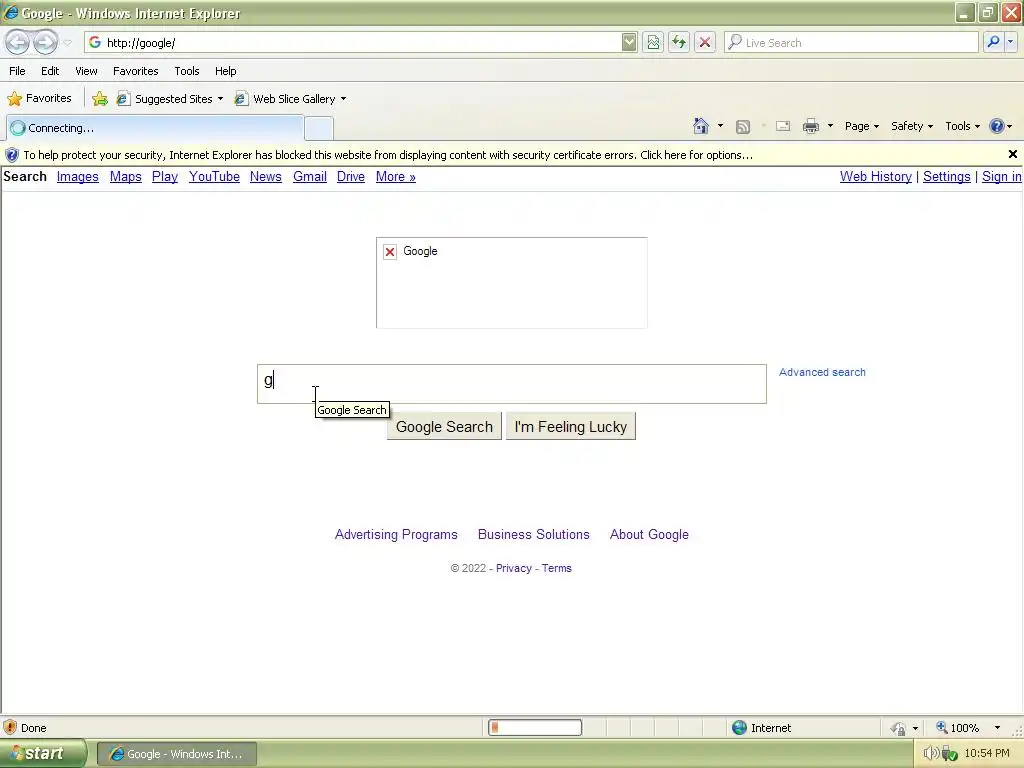Open Google News link
This screenshot has width=1024, height=768.
[x=266, y=177]
